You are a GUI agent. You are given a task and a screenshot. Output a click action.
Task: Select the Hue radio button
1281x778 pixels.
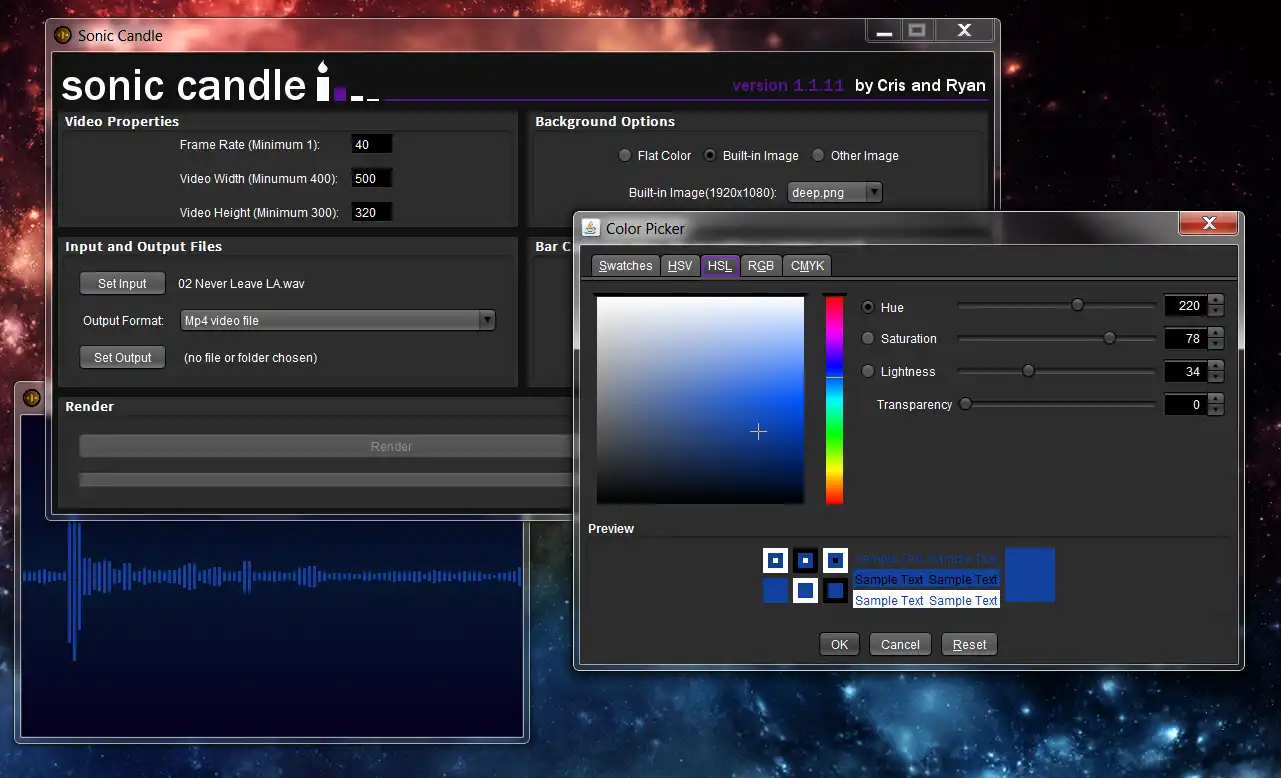(x=868, y=307)
